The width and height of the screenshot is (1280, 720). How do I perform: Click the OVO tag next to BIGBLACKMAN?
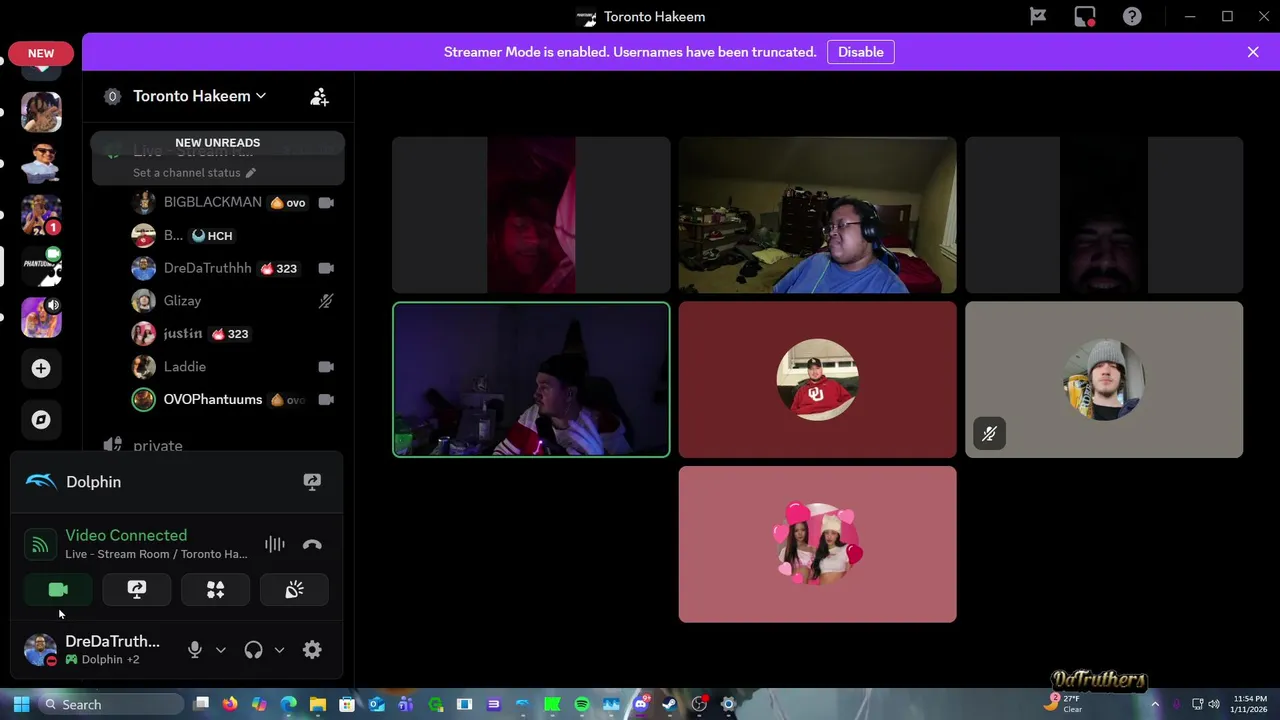coord(288,203)
